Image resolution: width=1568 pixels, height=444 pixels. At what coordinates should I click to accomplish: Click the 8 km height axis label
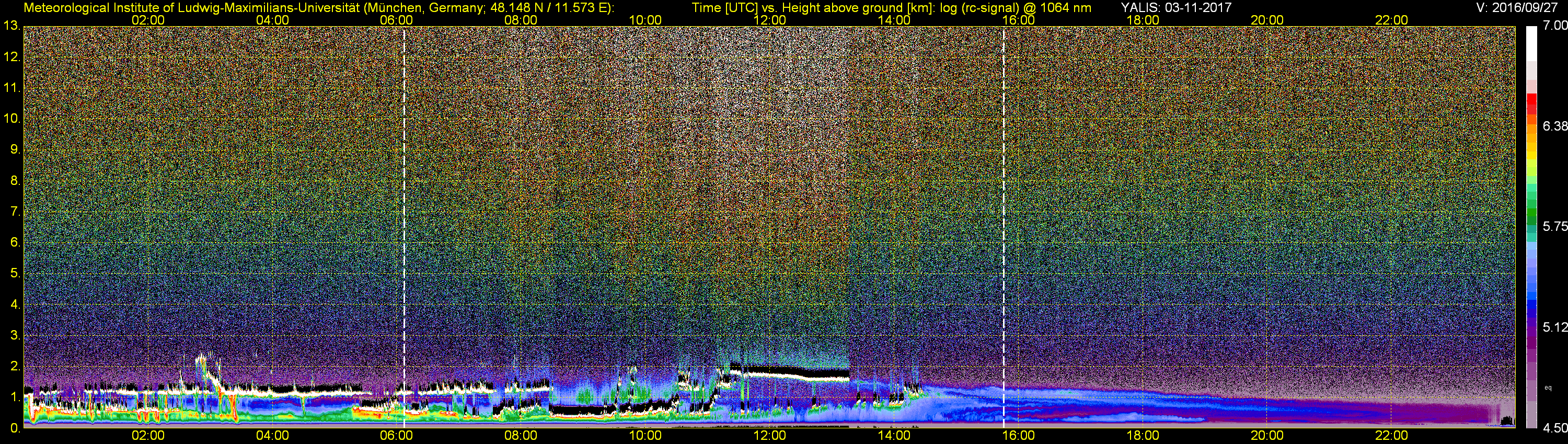(15, 181)
